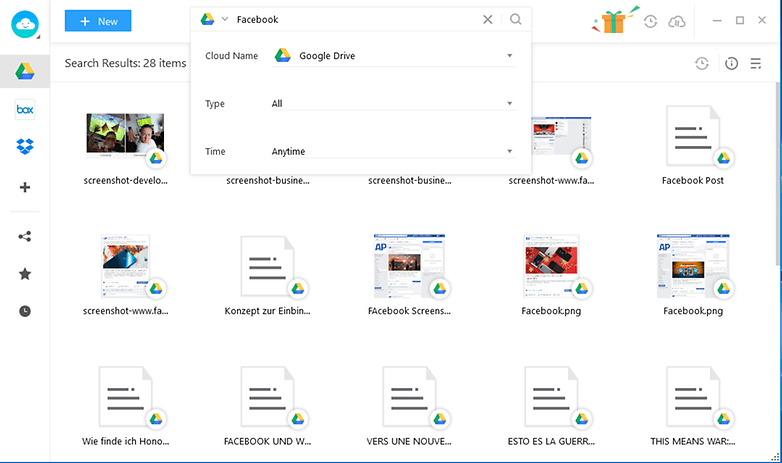This screenshot has width=782, height=463.
Task: Select the THIS MEANS WAR:... document
Action: (x=693, y=397)
